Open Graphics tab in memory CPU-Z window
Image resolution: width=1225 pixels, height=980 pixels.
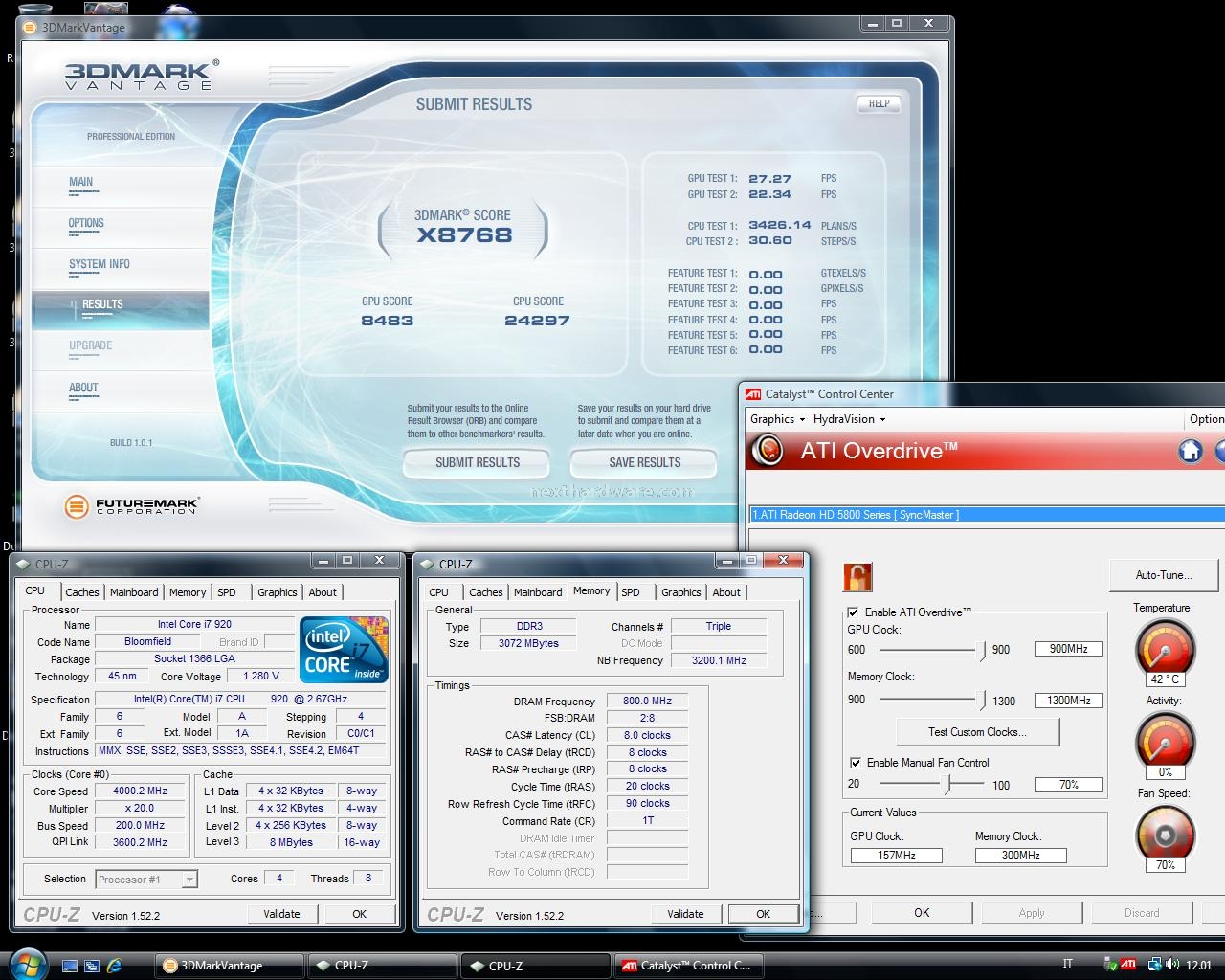[x=680, y=592]
